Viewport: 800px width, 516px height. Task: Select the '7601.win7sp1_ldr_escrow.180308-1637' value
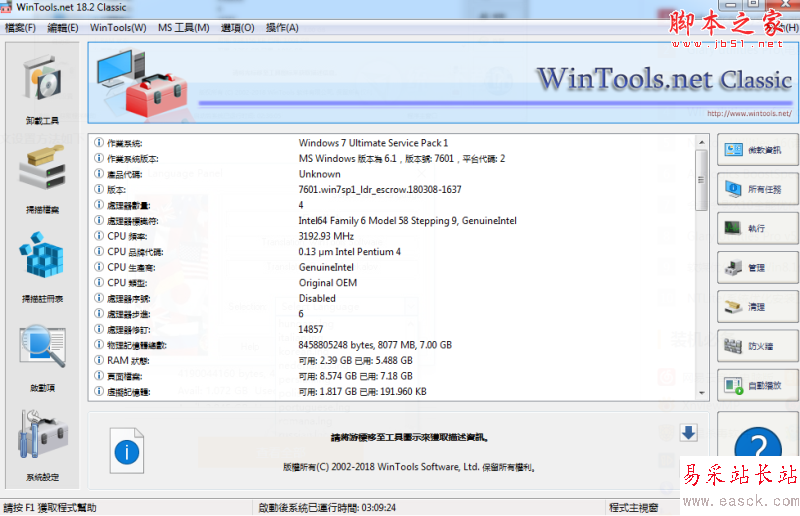380,190
